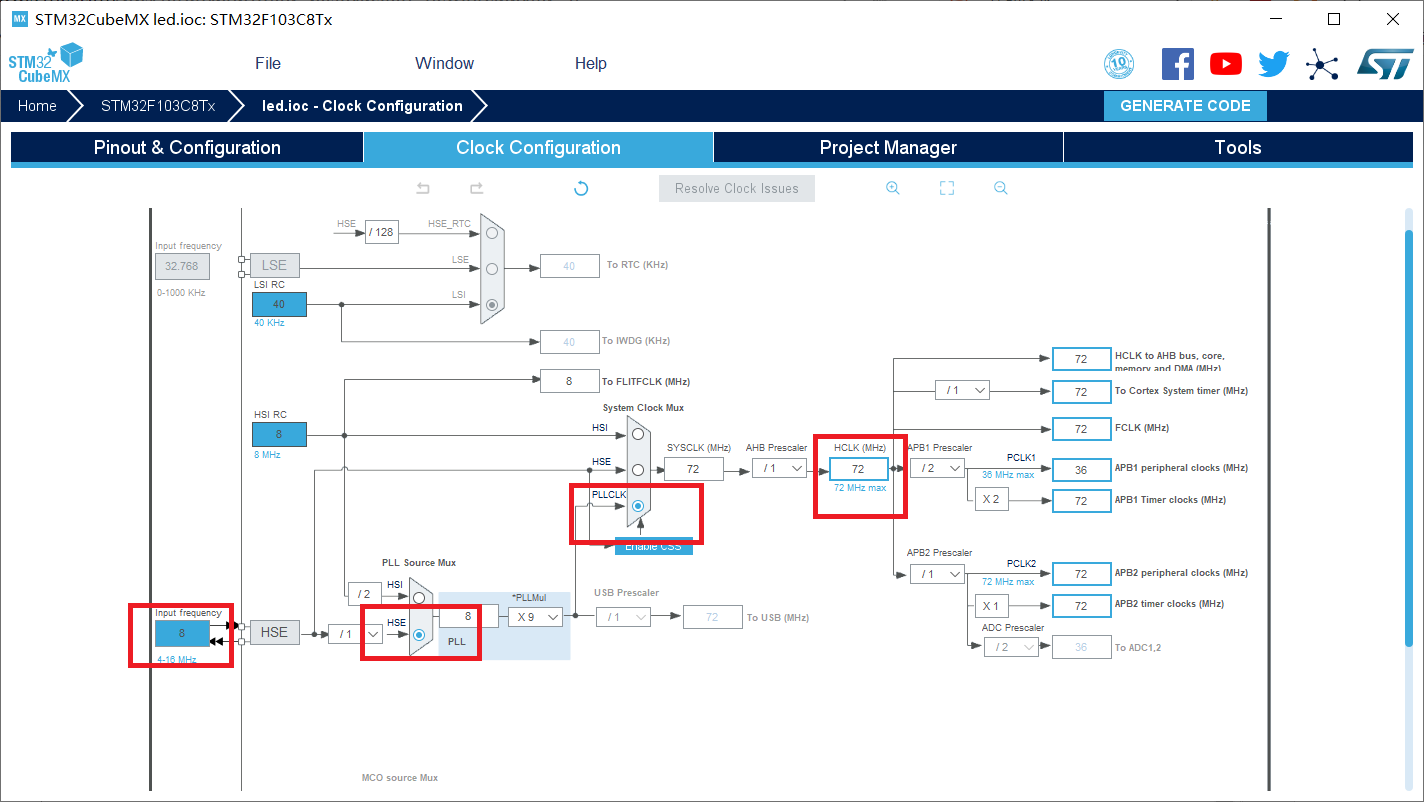The height and width of the screenshot is (802, 1424).
Task: Click the HCLK to AHB bus value field
Action: [1081, 359]
